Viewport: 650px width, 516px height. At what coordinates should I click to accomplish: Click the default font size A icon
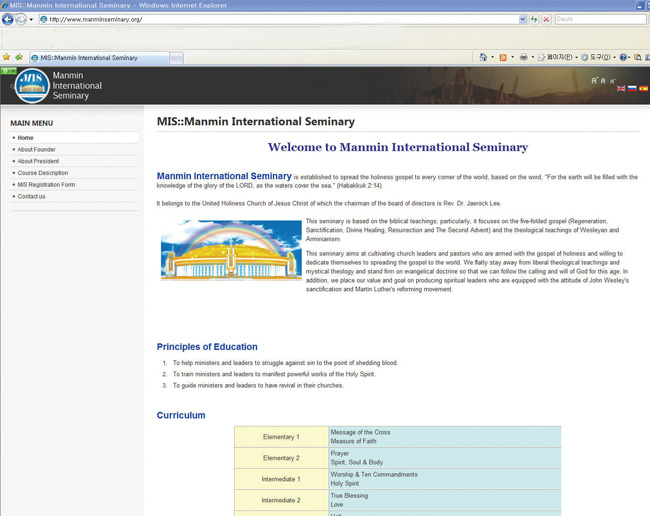click(603, 81)
